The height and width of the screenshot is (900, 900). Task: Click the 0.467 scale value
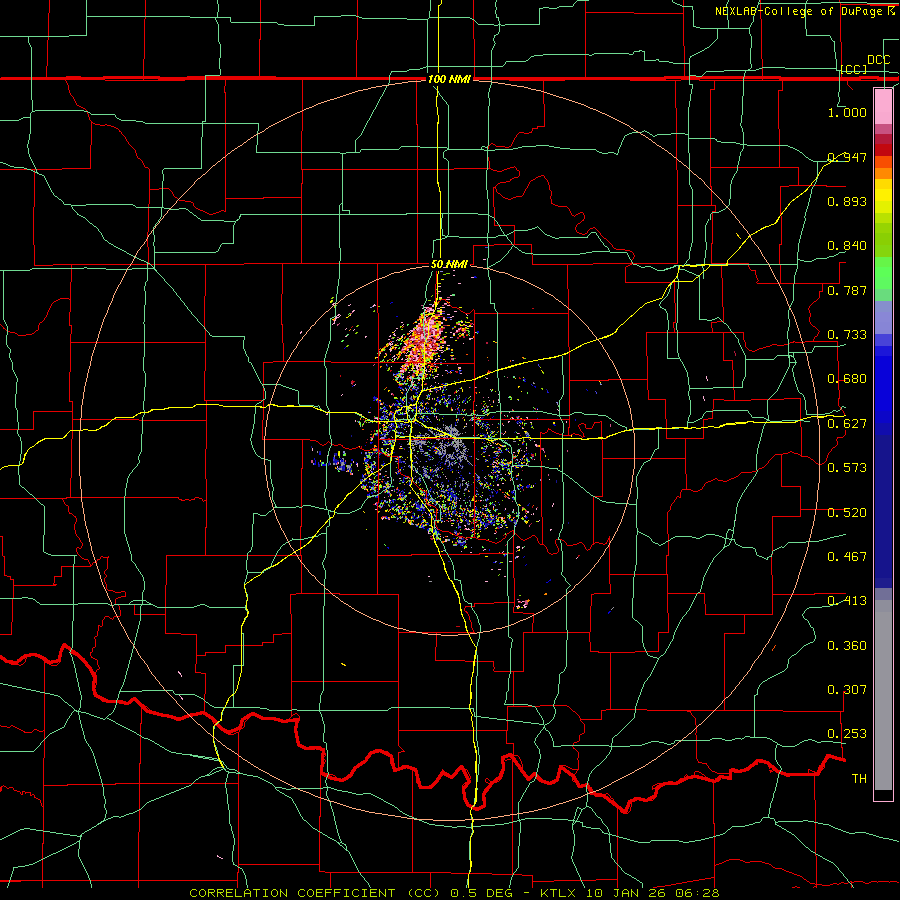coord(847,557)
